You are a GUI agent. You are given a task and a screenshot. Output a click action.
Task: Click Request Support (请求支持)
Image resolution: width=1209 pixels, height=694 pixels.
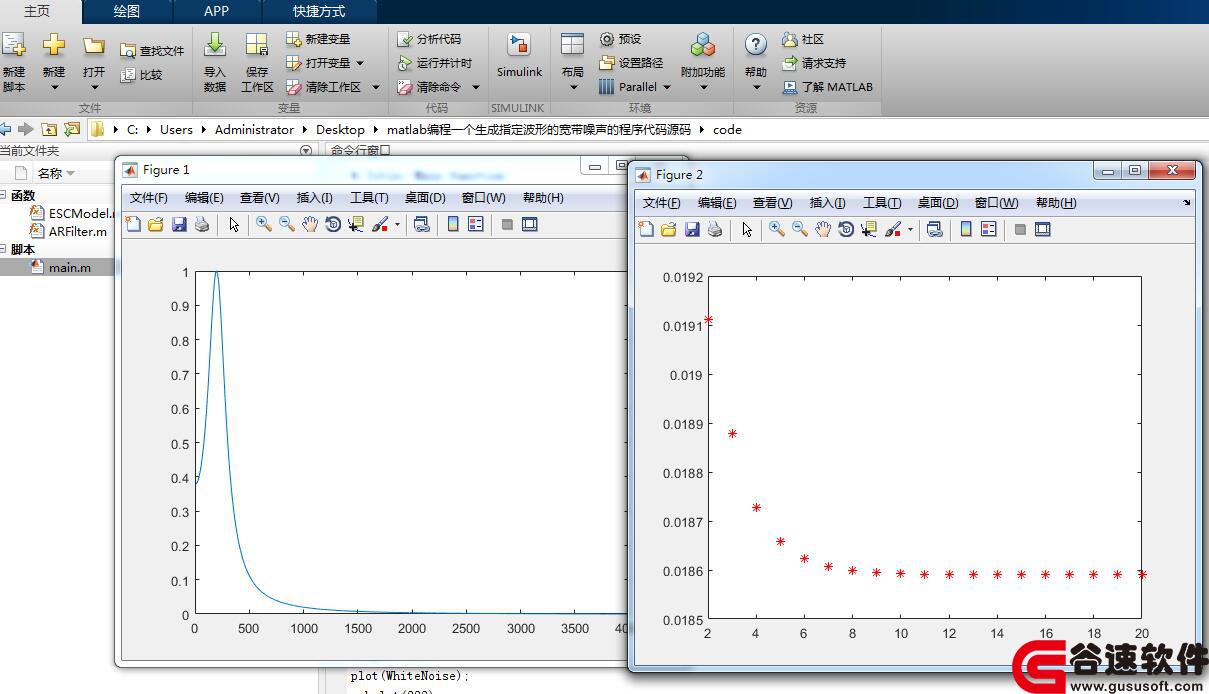814,63
